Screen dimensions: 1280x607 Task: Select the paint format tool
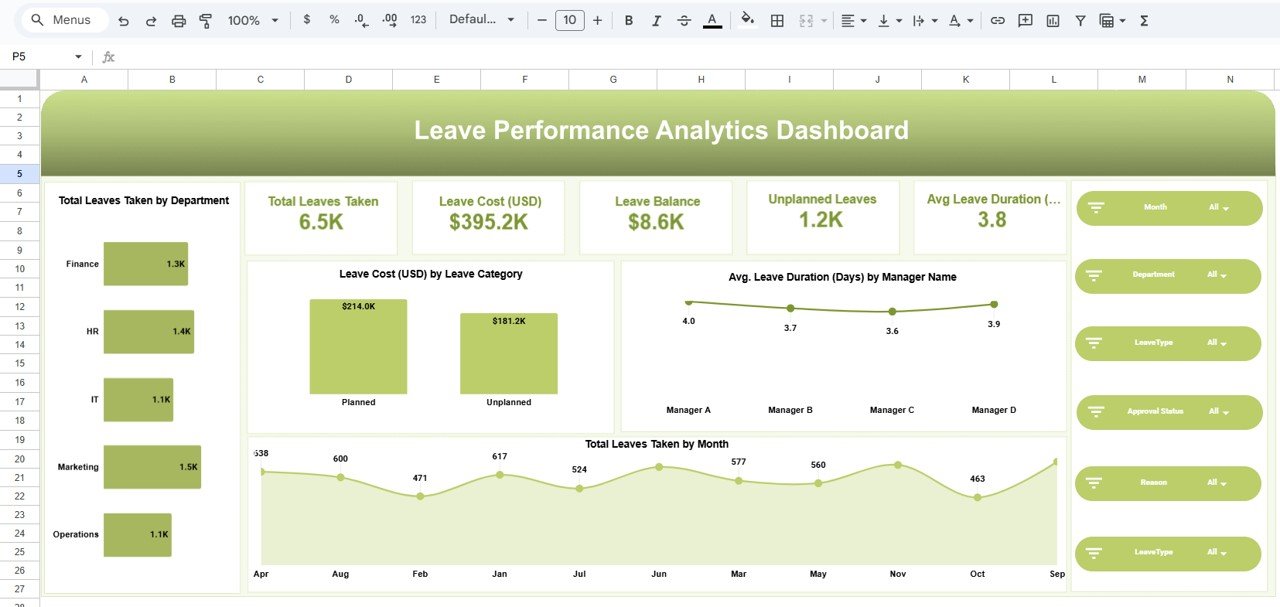[x=206, y=20]
